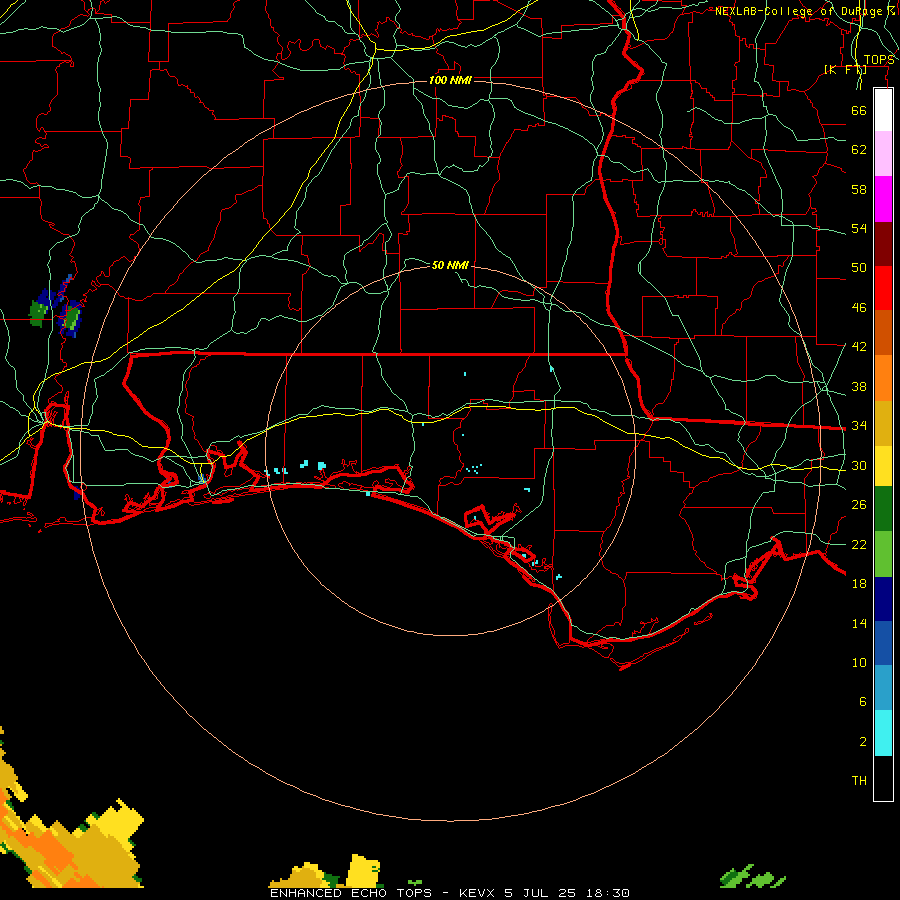Click the yellow 30 kft legend swatch
Screen dimensions: 900x900
[x=883, y=465]
